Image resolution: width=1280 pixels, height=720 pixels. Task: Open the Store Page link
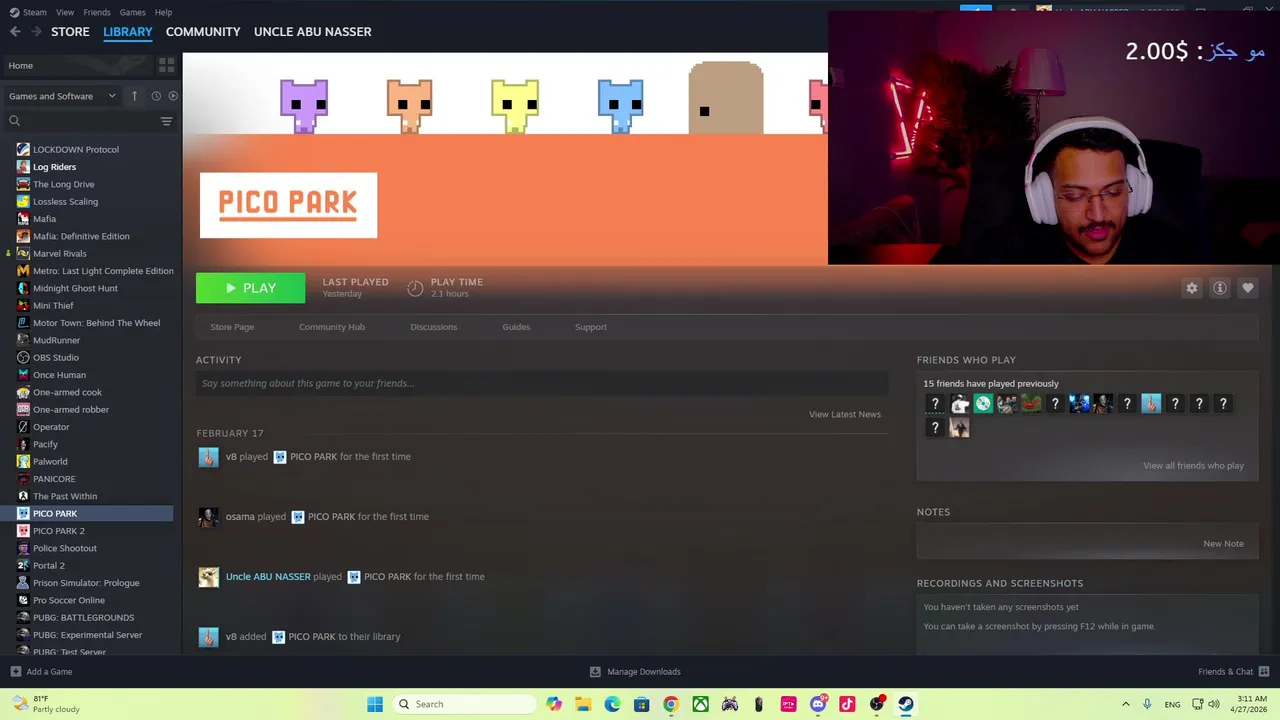(232, 327)
